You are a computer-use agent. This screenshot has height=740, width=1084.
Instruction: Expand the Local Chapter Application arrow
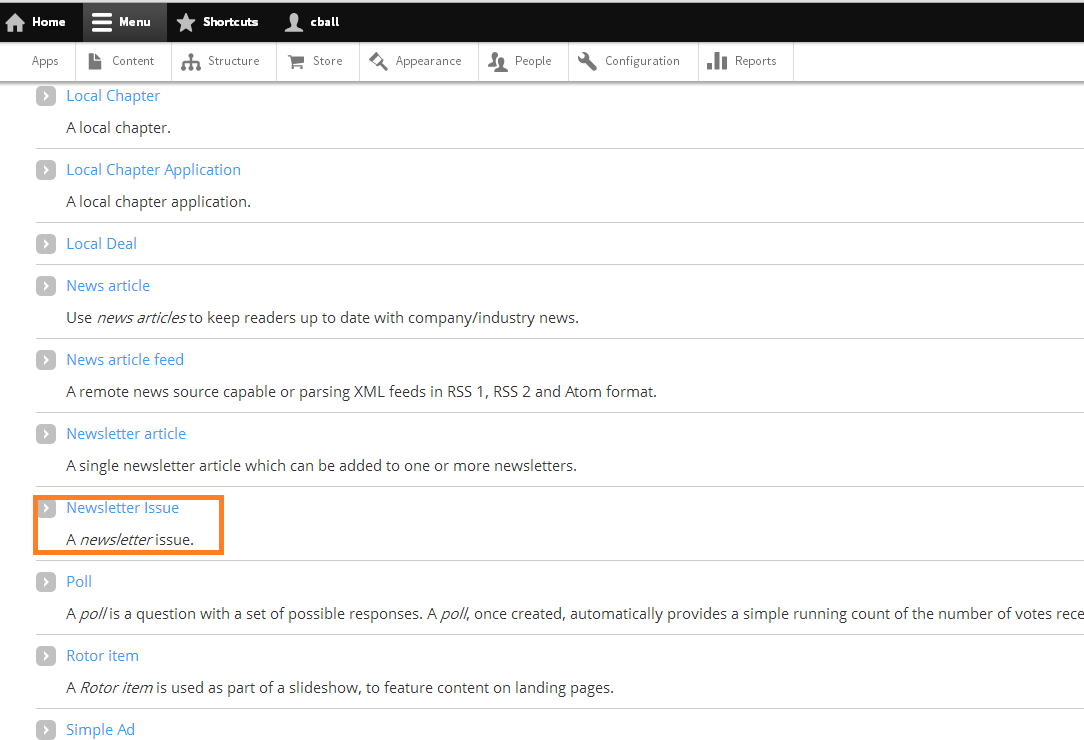(x=46, y=170)
